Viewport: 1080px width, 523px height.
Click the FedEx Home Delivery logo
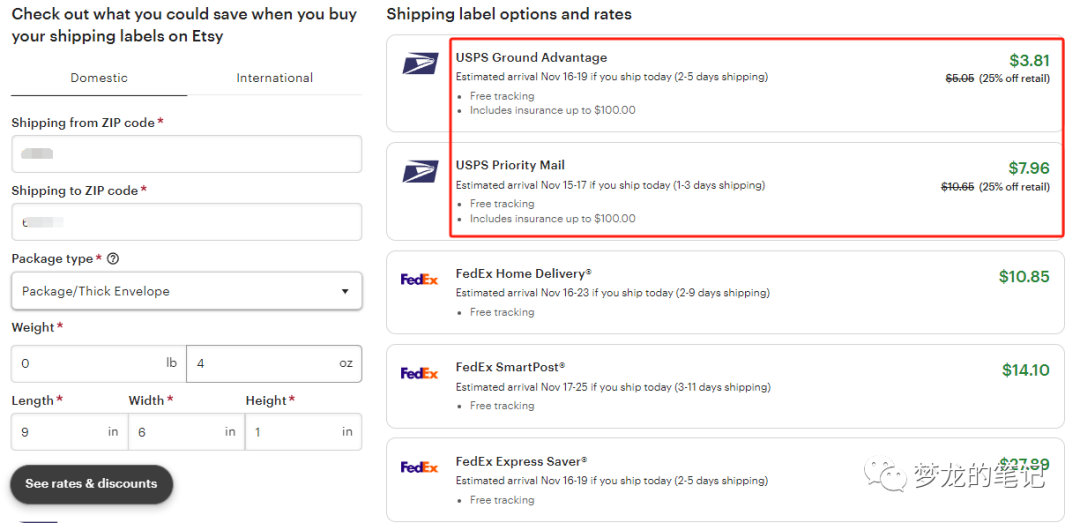point(419,280)
